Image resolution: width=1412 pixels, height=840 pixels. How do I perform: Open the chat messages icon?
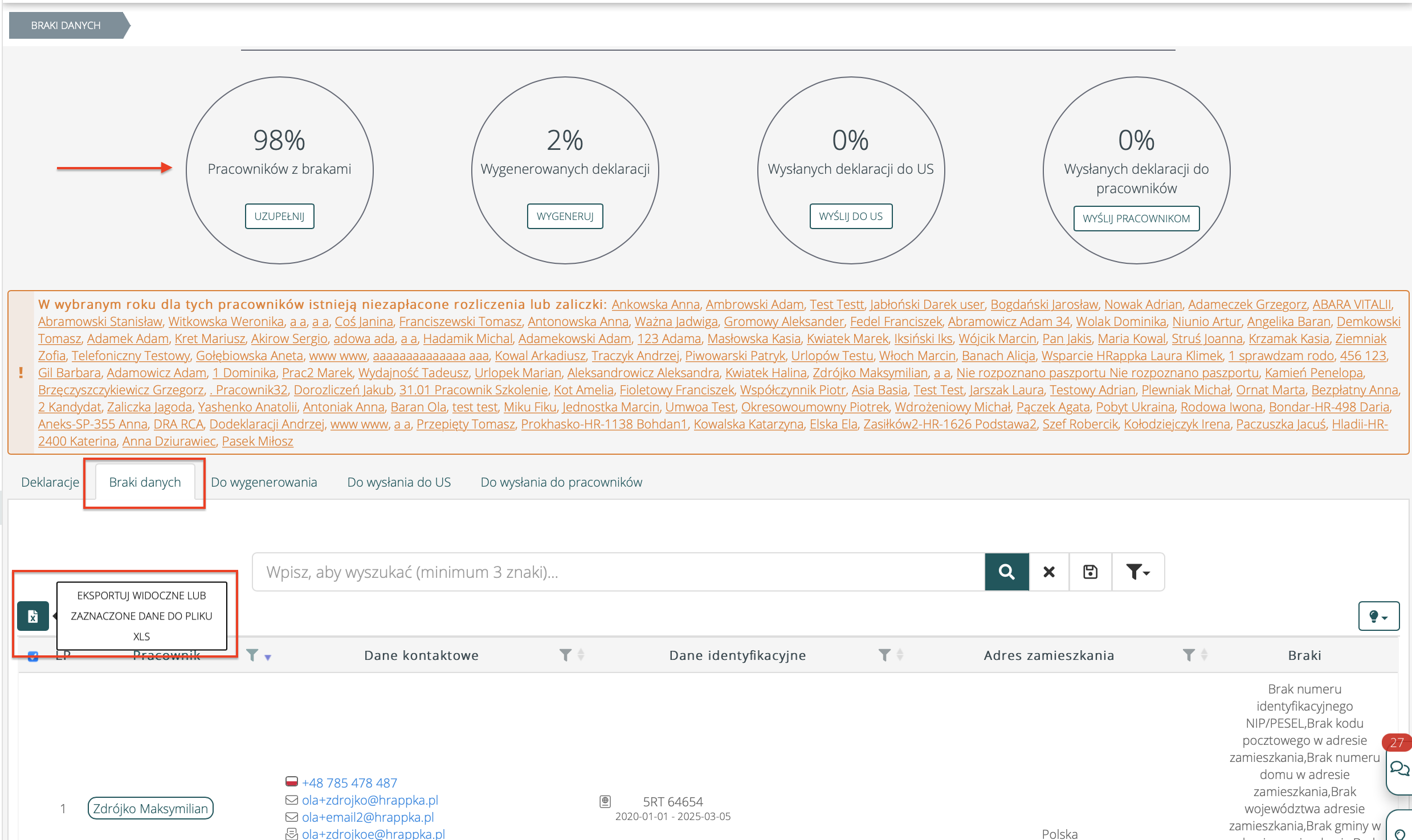(1398, 769)
